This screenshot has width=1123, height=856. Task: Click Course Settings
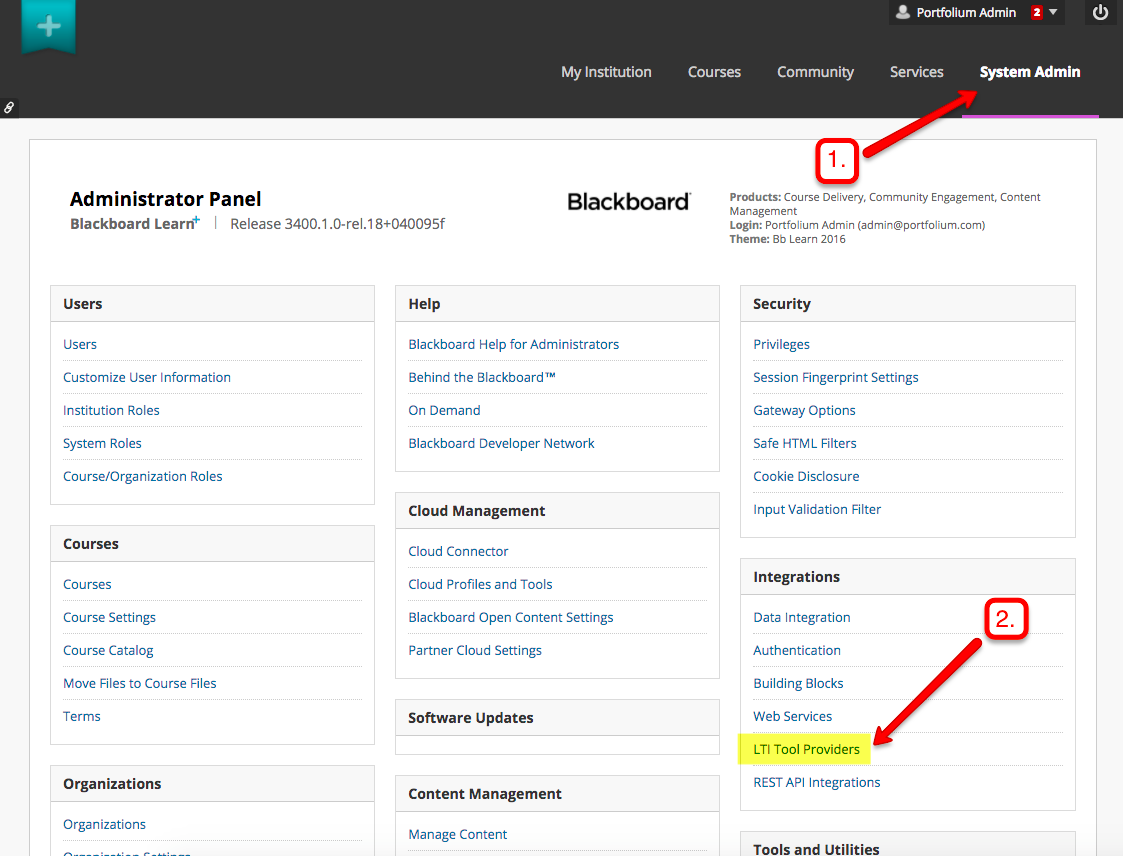[x=110, y=617]
